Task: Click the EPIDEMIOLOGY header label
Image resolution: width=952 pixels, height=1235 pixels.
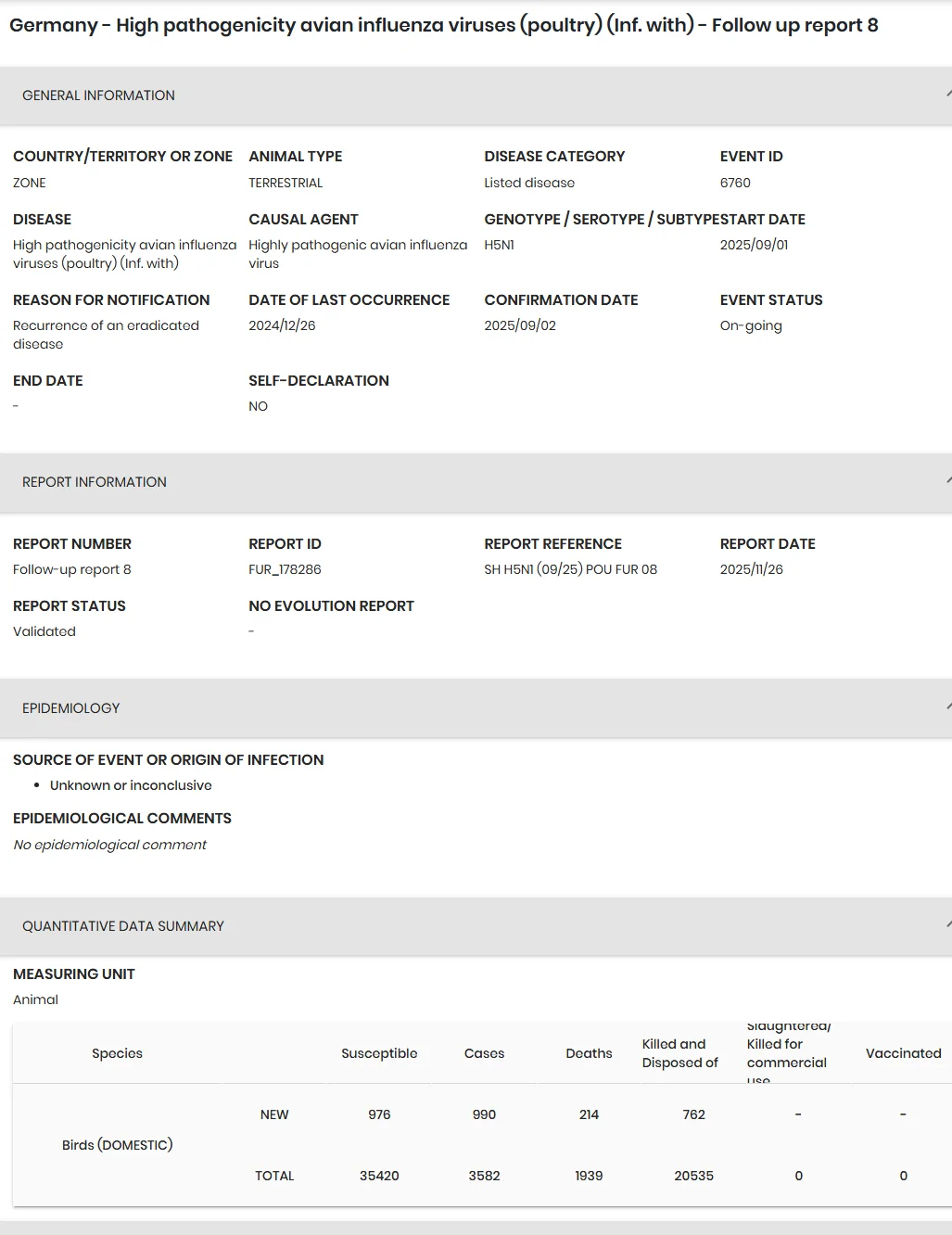Action: click(71, 708)
